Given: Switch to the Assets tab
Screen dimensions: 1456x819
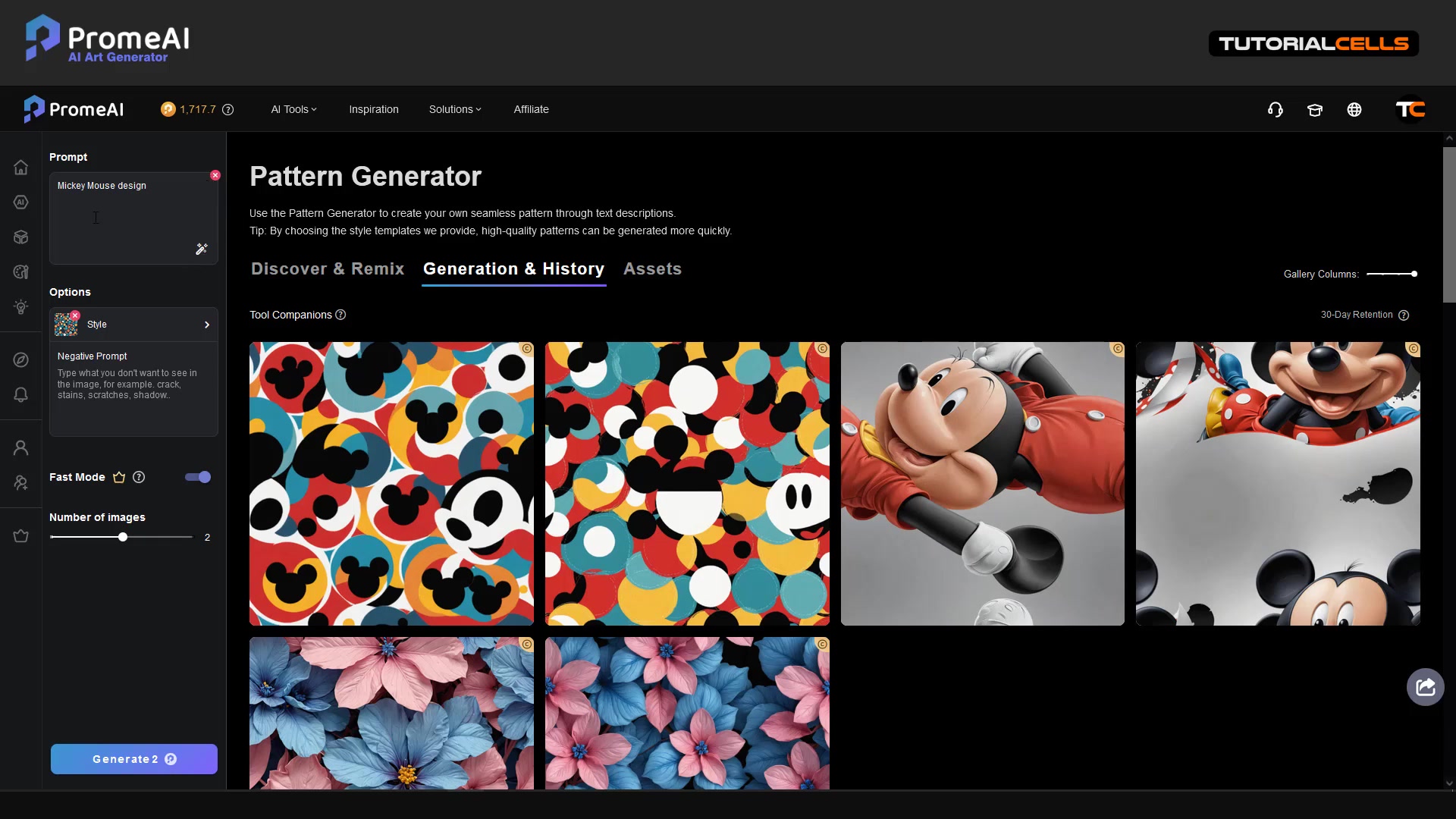Looking at the screenshot, I should (x=652, y=269).
